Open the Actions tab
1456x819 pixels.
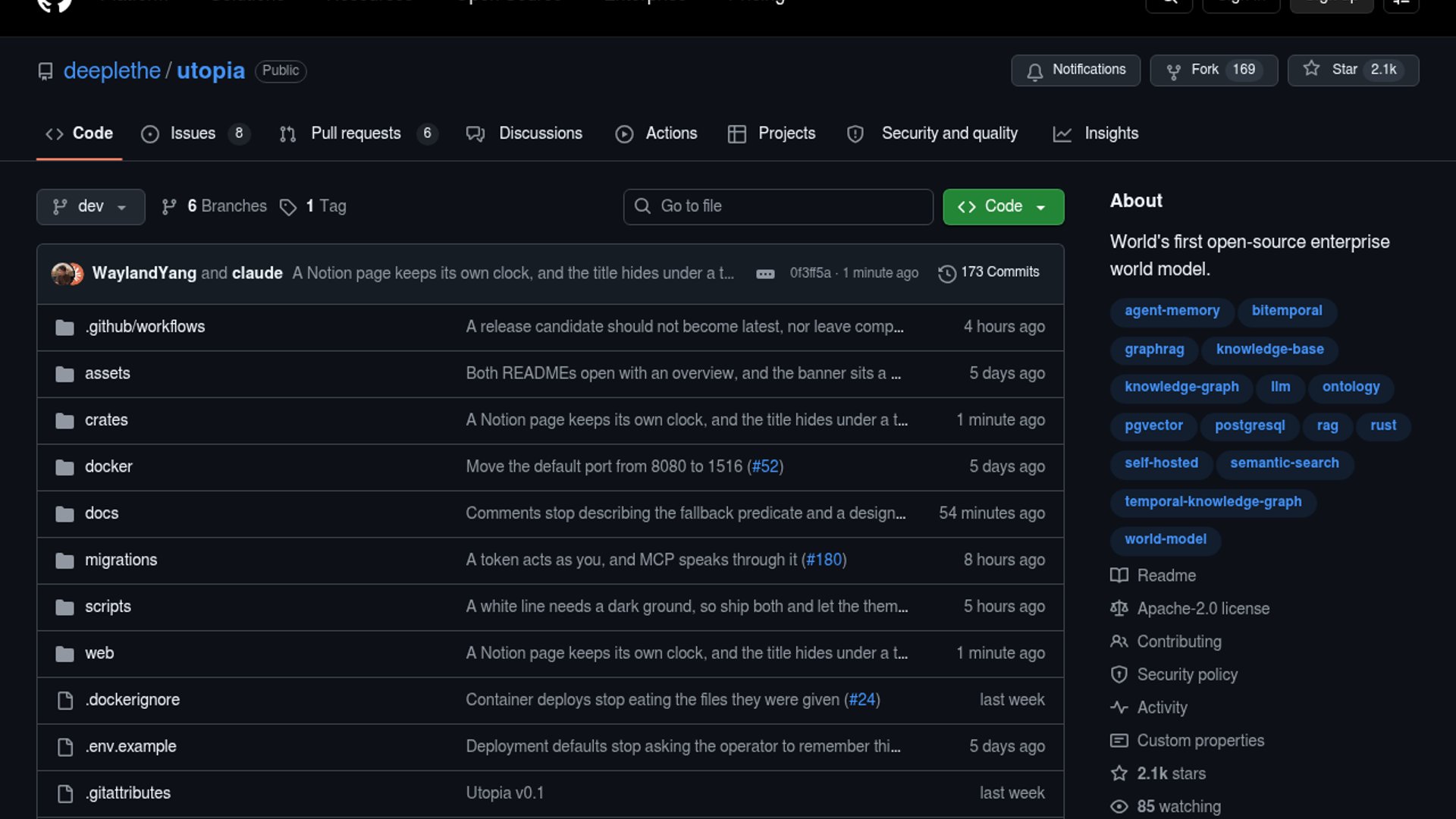pyautogui.click(x=656, y=133)
